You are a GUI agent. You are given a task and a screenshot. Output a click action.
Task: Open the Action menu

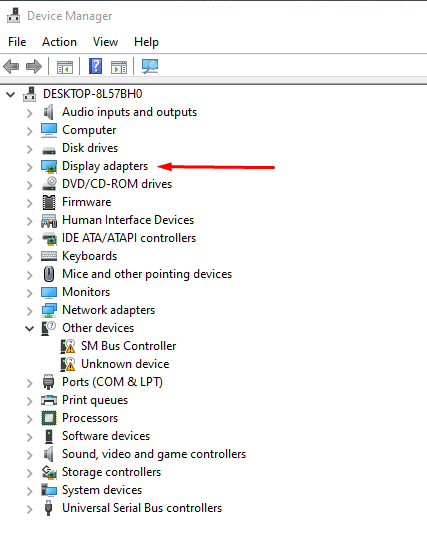pos(59,42)
